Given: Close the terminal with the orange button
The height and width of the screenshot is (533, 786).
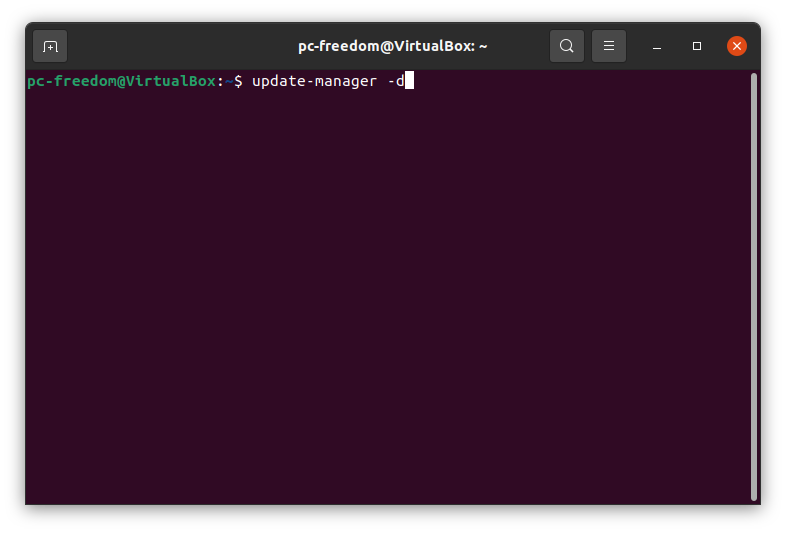Looking at the screenshot, I should (737, 46).
